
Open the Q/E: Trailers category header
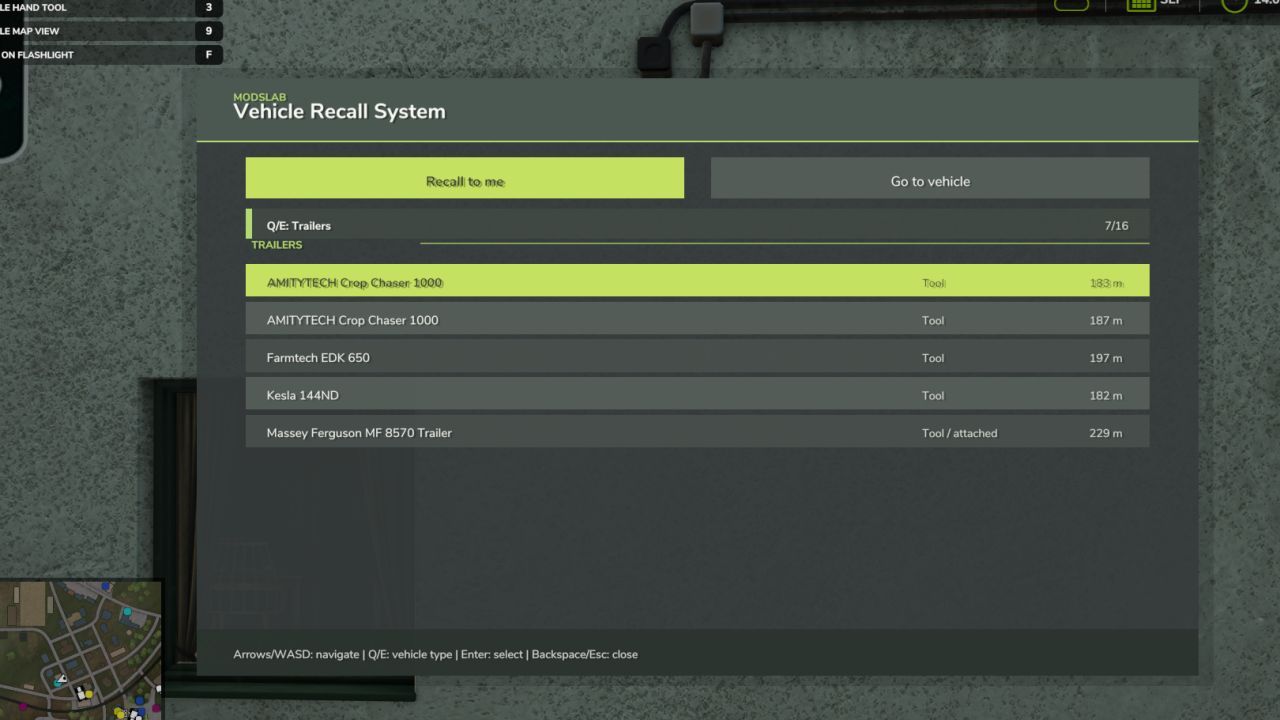click(299, 225)
